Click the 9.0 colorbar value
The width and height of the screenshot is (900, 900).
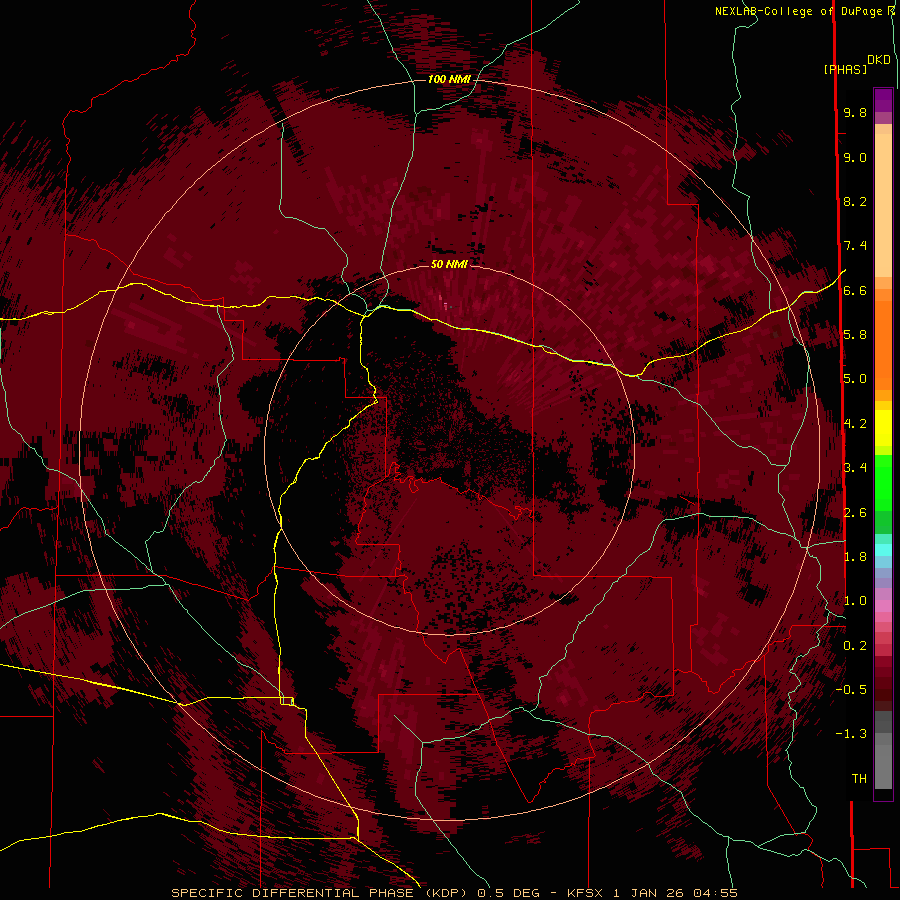click(x=855, y=157)
